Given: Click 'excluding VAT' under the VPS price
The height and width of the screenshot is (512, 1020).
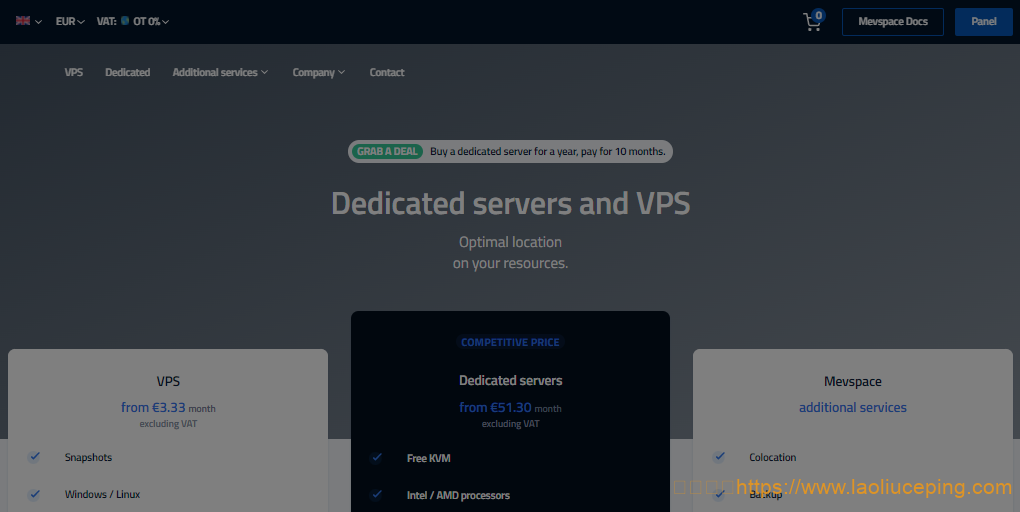Looking at the screenshot, I should [x=168, y=424].
